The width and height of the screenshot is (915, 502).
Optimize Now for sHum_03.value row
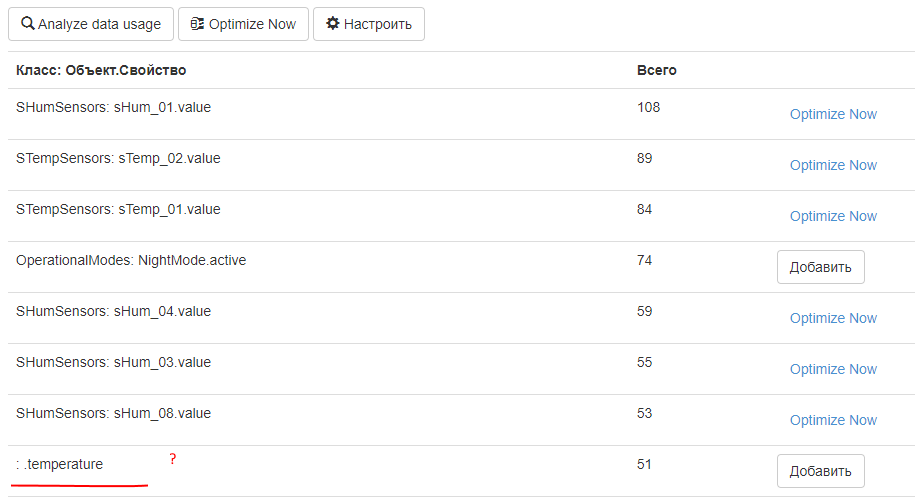(x=833, y=369)
